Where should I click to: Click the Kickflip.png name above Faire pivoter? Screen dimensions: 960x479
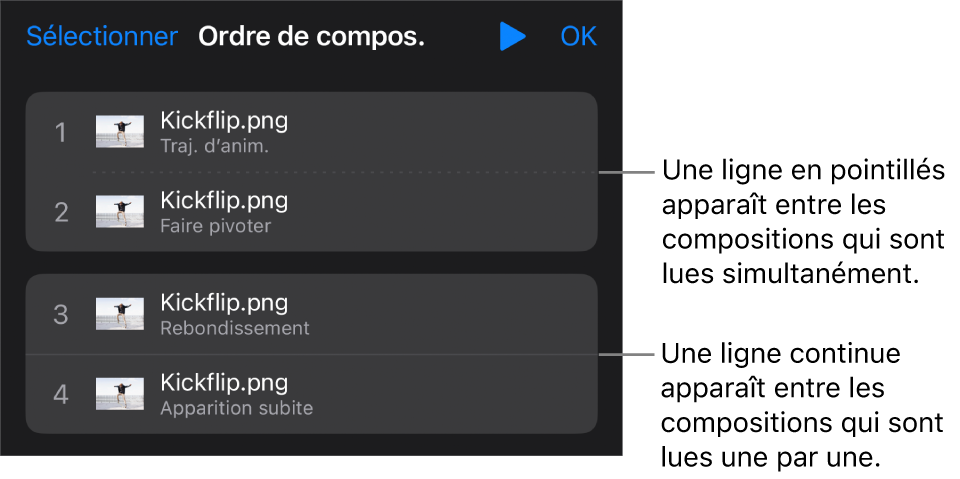click(x=224, y=201)
